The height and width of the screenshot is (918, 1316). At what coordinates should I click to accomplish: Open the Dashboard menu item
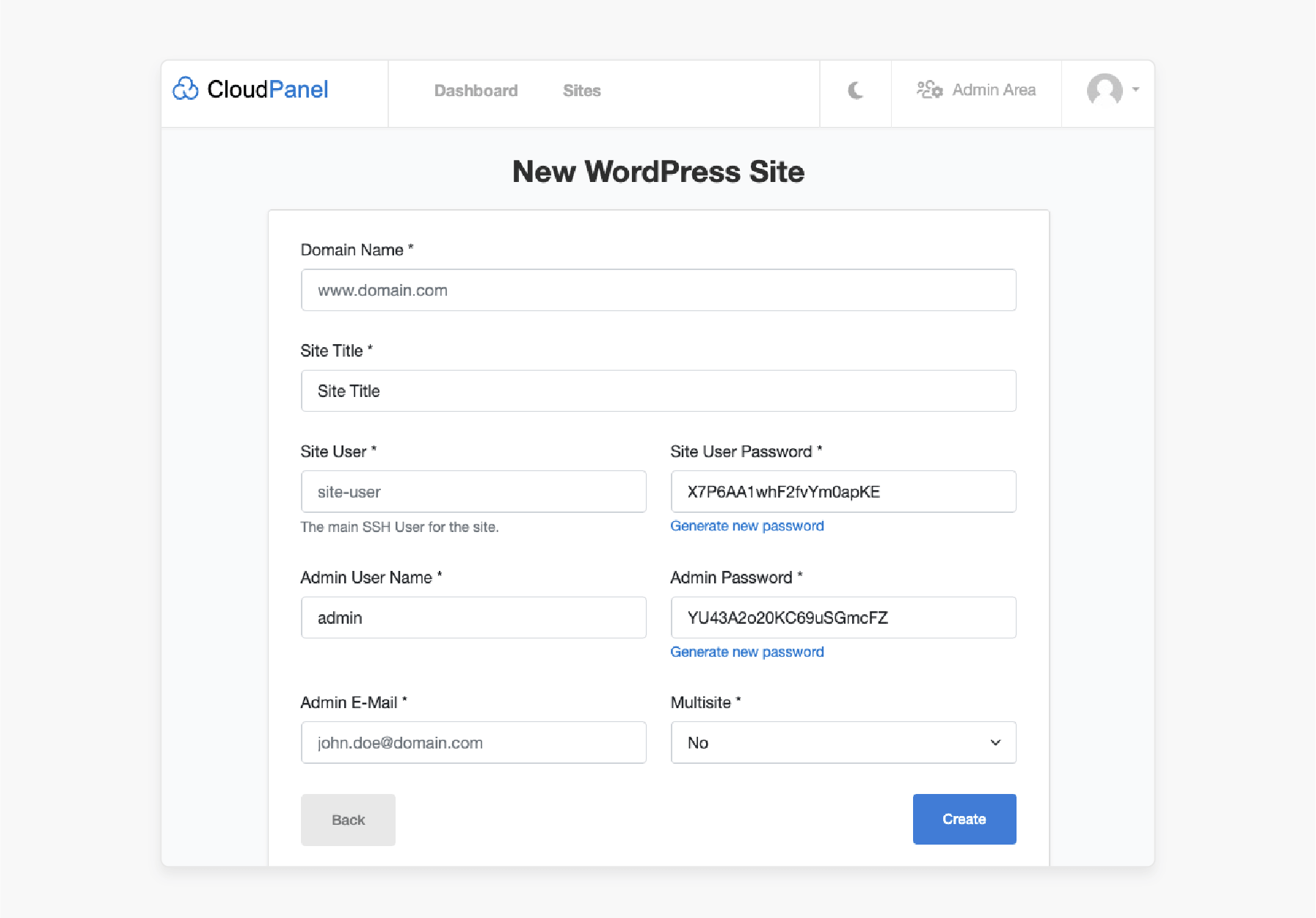coord(476,90)
